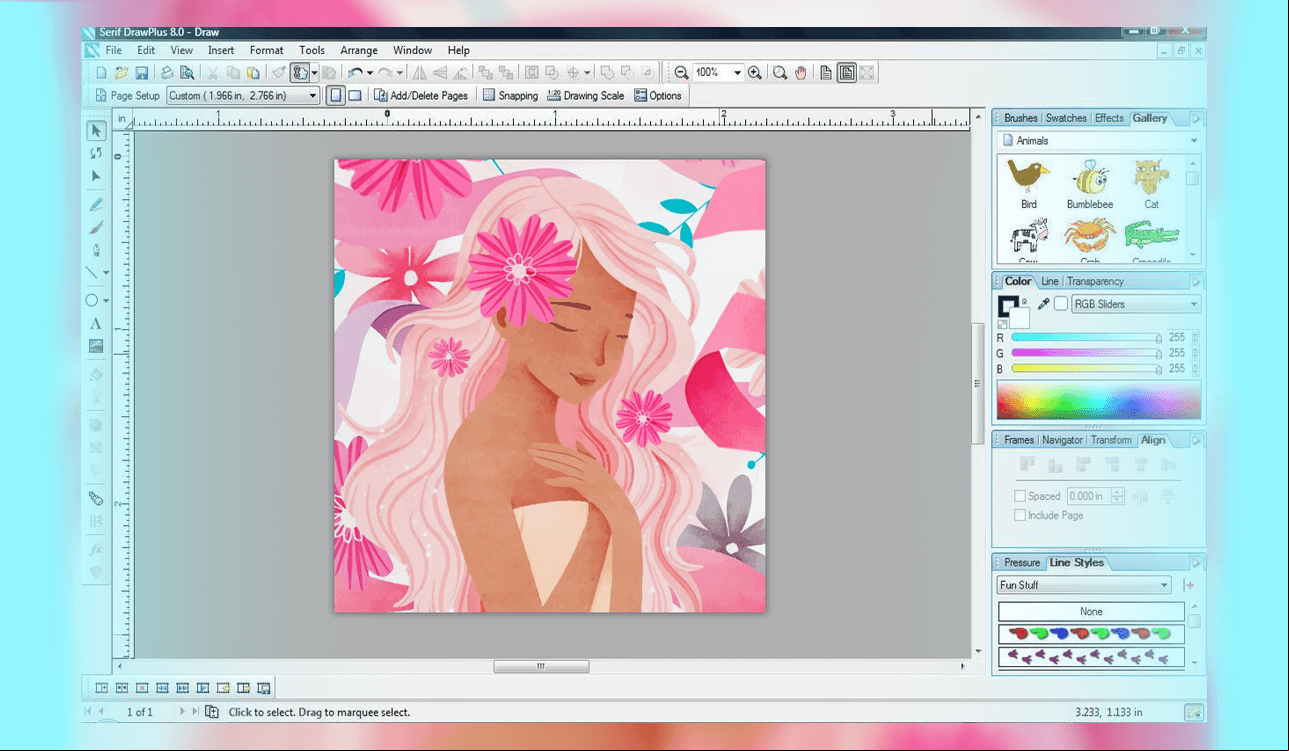Open the Options button
Screen dimensions: 1289x751
(658, 96)
